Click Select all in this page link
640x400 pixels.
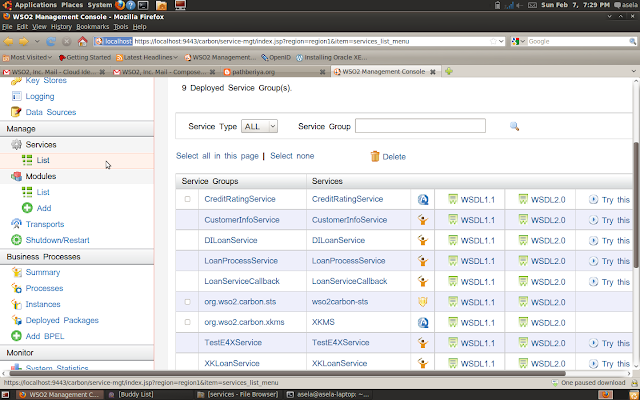coord(217,156)
